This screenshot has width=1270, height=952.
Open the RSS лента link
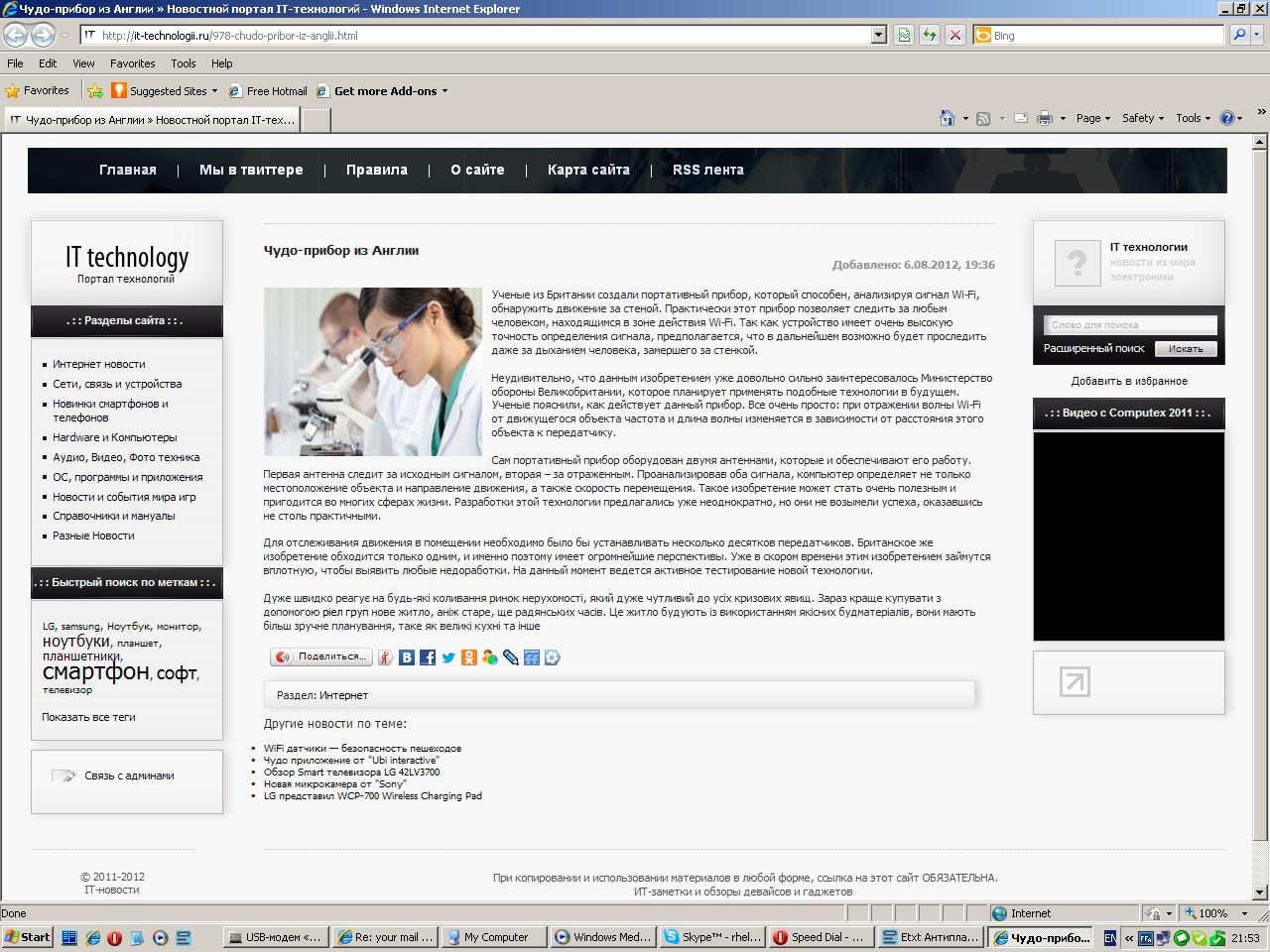(708, 170)
